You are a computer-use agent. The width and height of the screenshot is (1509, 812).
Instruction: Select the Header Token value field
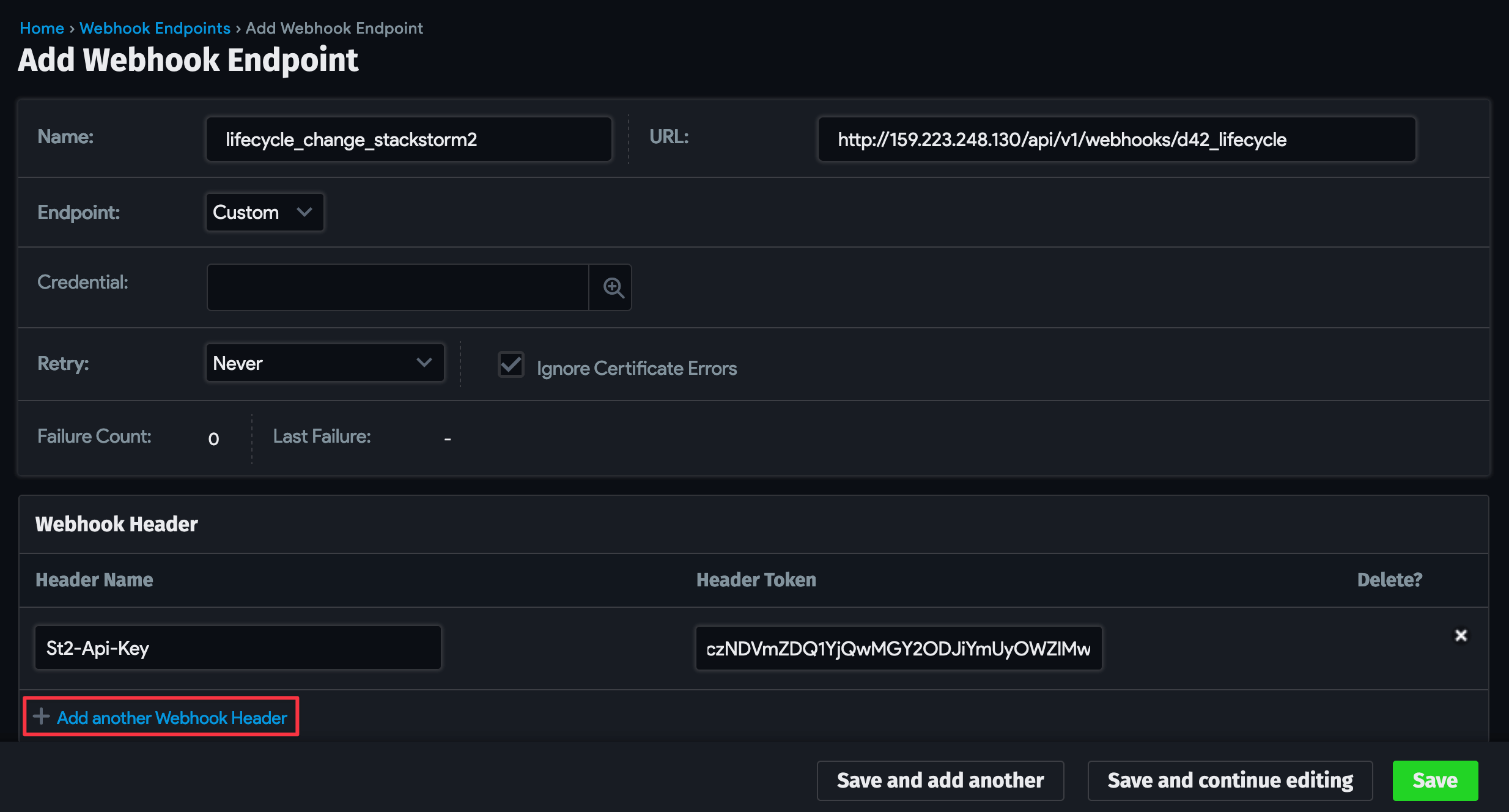[x=899, y=648]
